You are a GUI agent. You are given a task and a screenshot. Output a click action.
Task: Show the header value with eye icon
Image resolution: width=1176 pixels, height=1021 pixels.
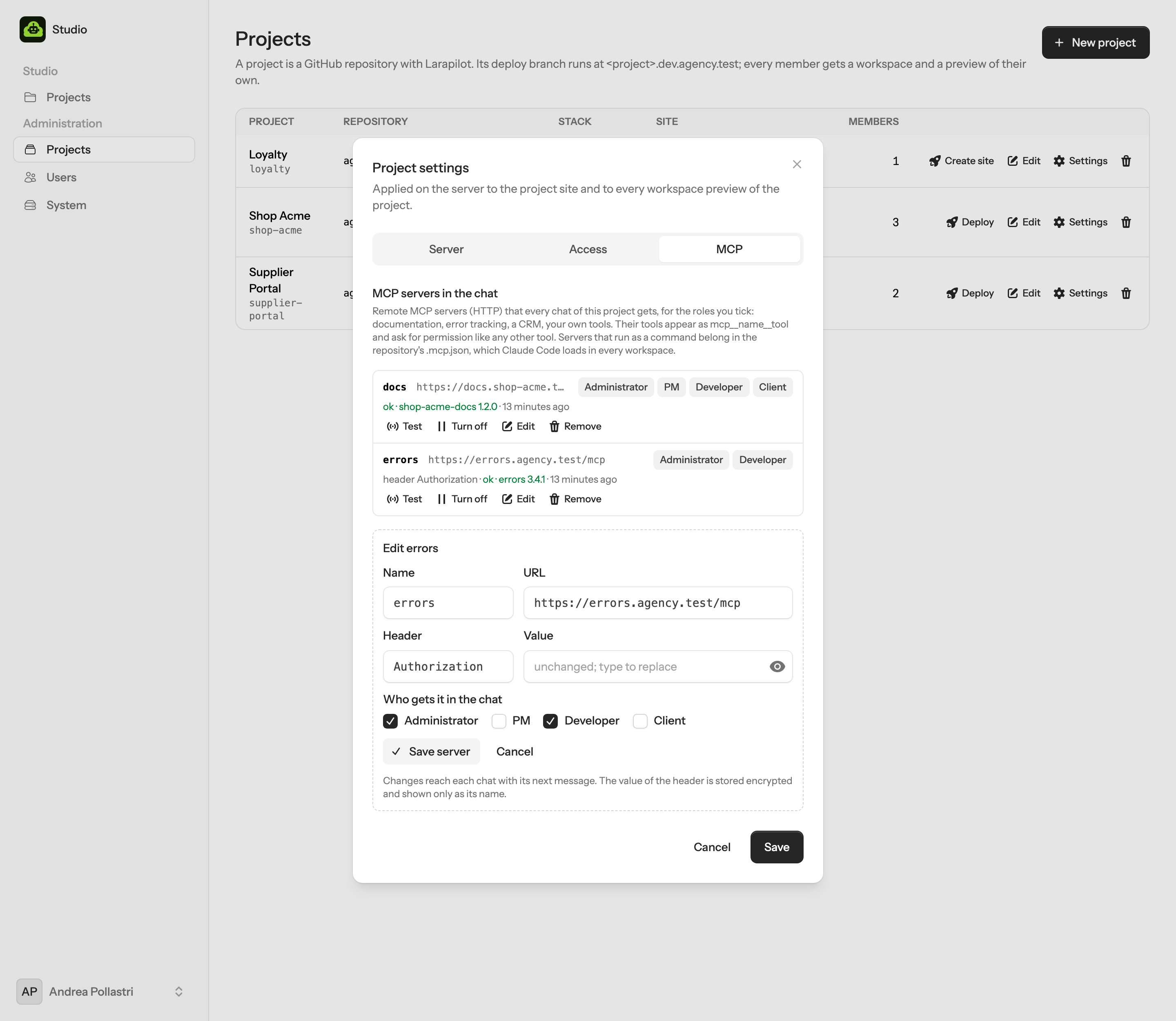[777, 667]
